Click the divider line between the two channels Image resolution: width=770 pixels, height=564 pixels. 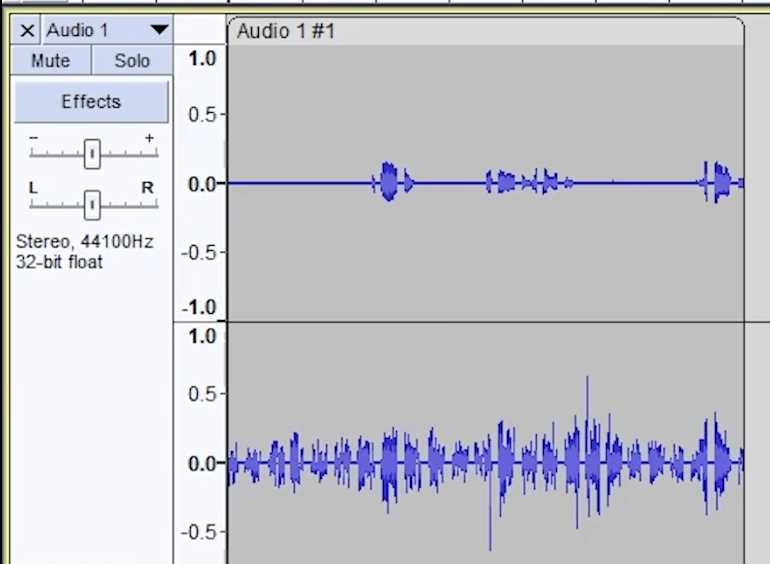point(485,322)
